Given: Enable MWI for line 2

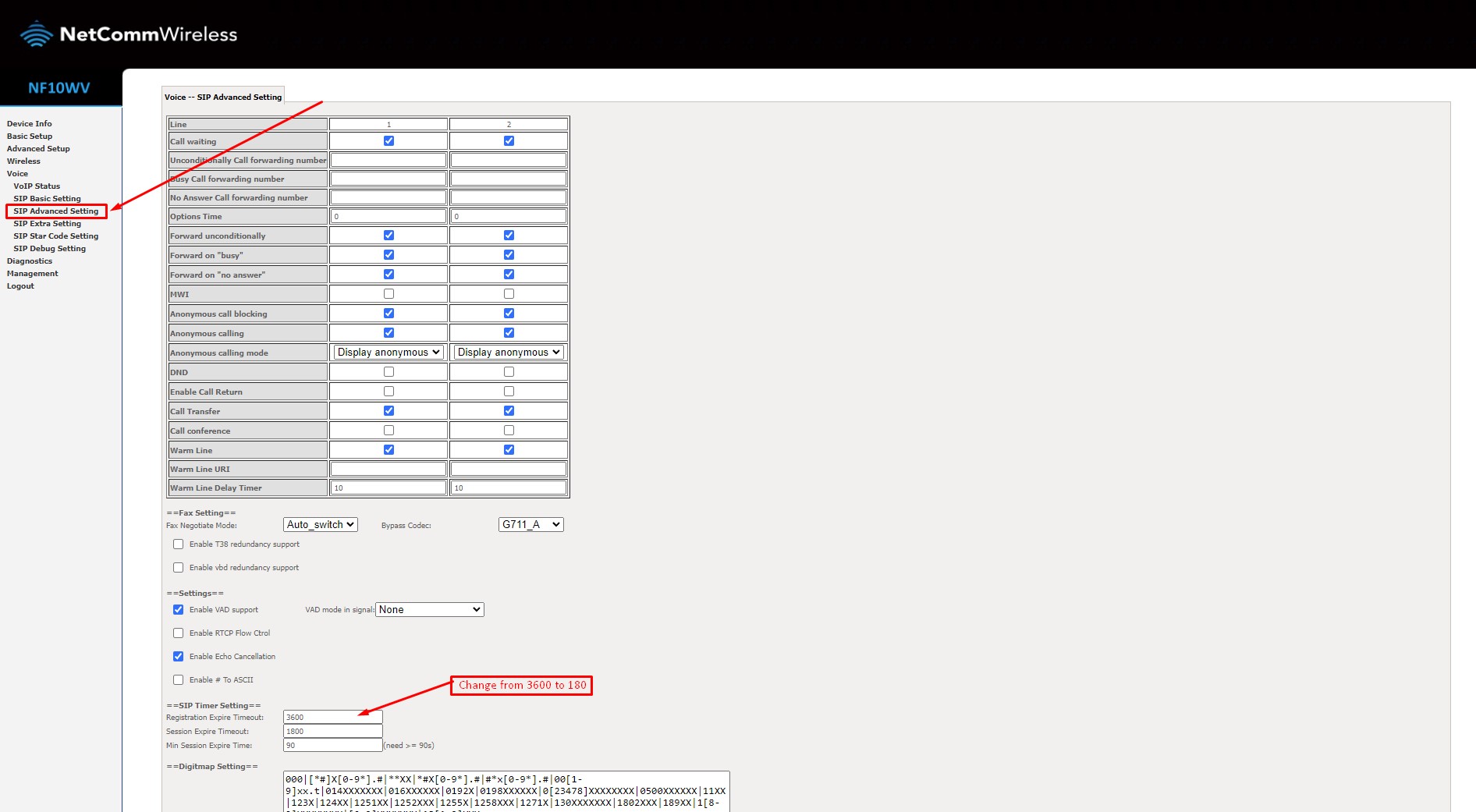Looking at the screenshot, I should click(509, 293).
